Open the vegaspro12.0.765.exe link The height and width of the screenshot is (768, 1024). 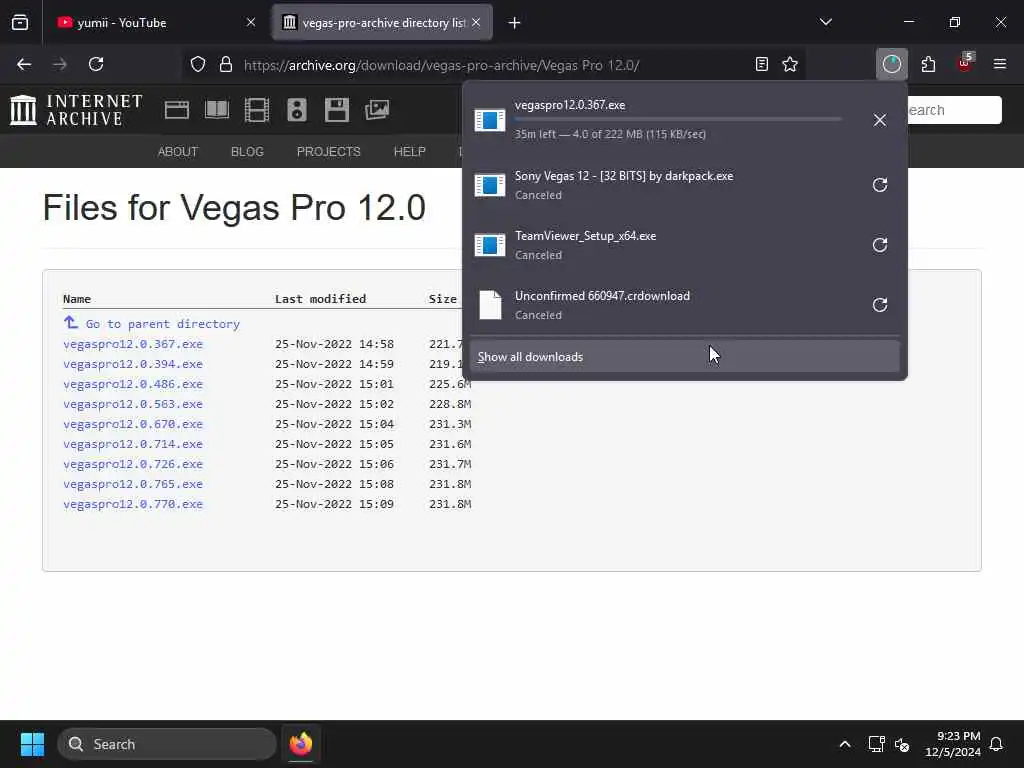[133, 484]
